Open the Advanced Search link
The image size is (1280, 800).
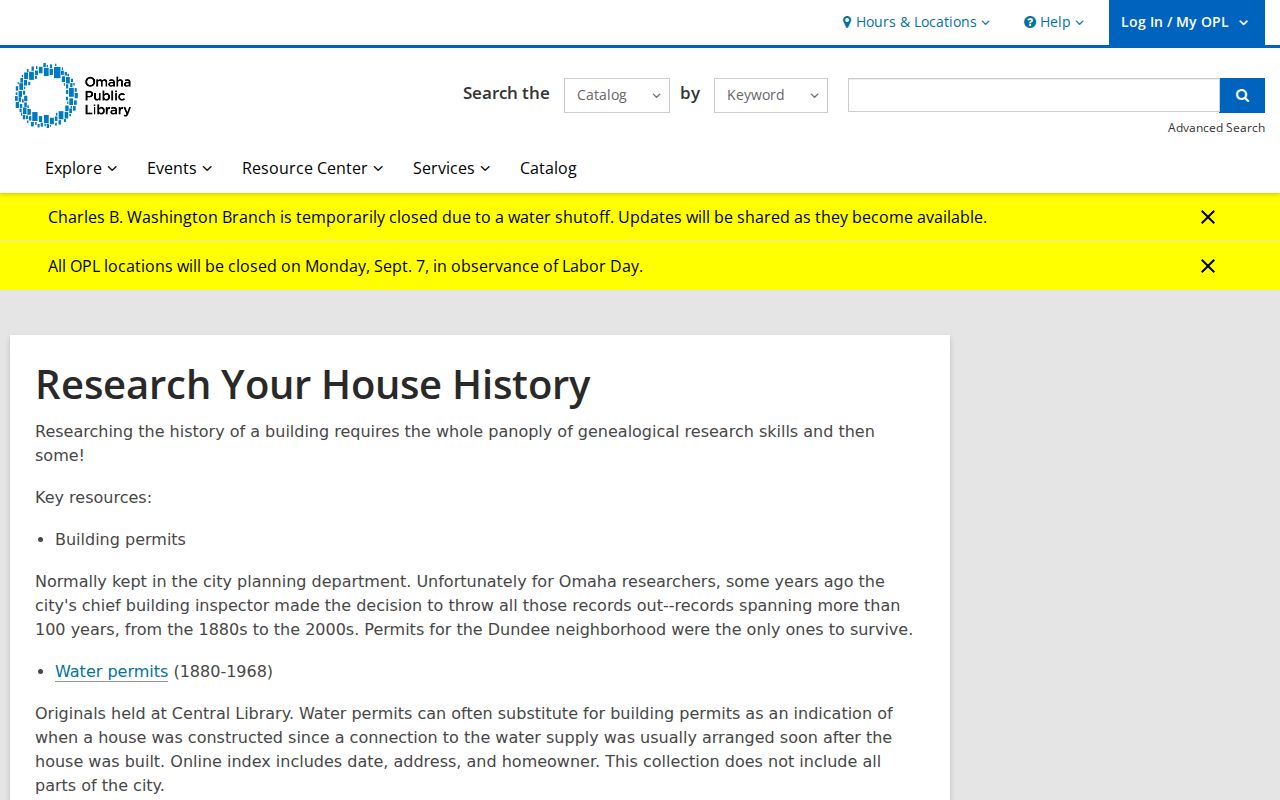[x=1216, y=128]
